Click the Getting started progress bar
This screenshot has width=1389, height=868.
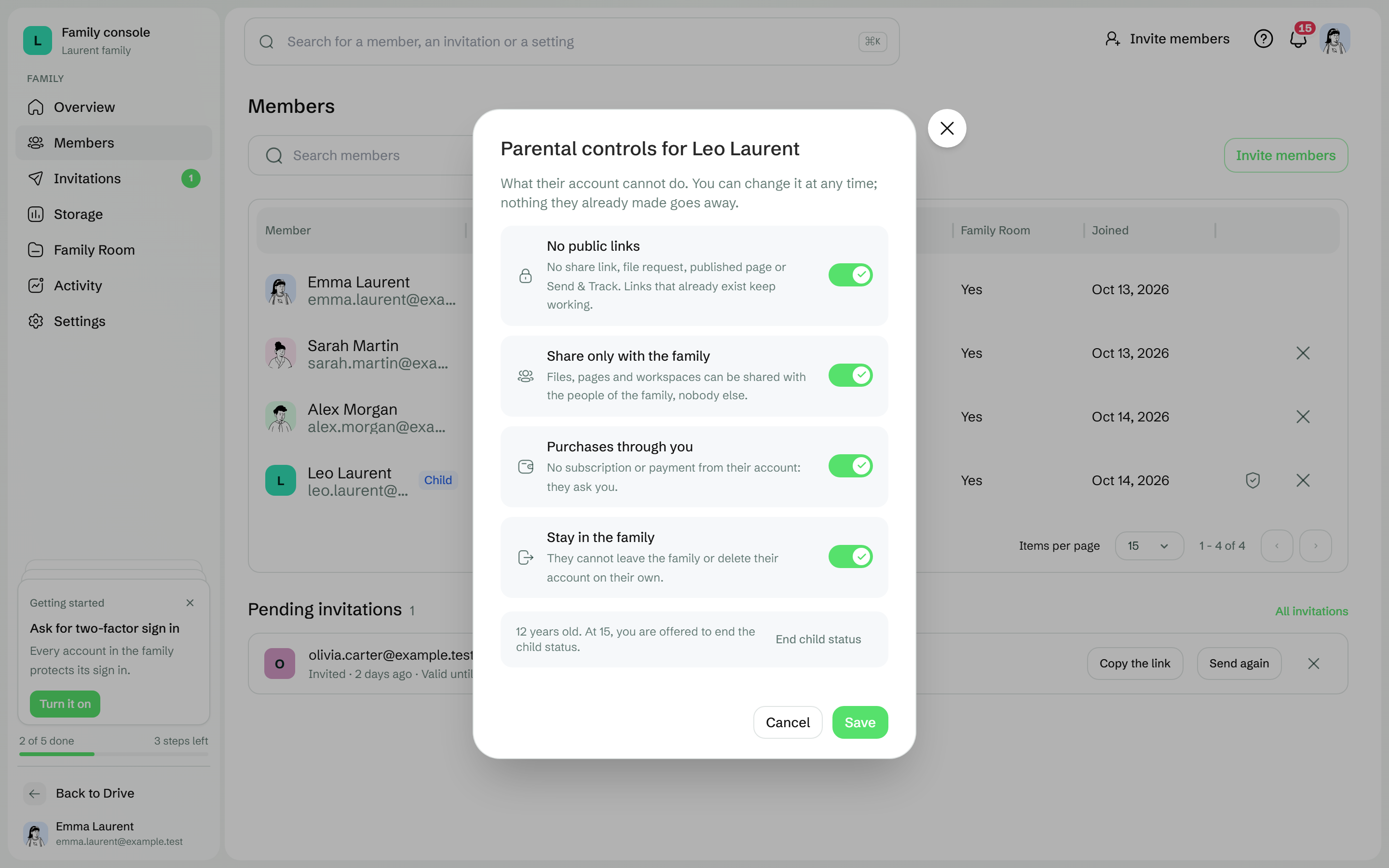pos(114,754)
